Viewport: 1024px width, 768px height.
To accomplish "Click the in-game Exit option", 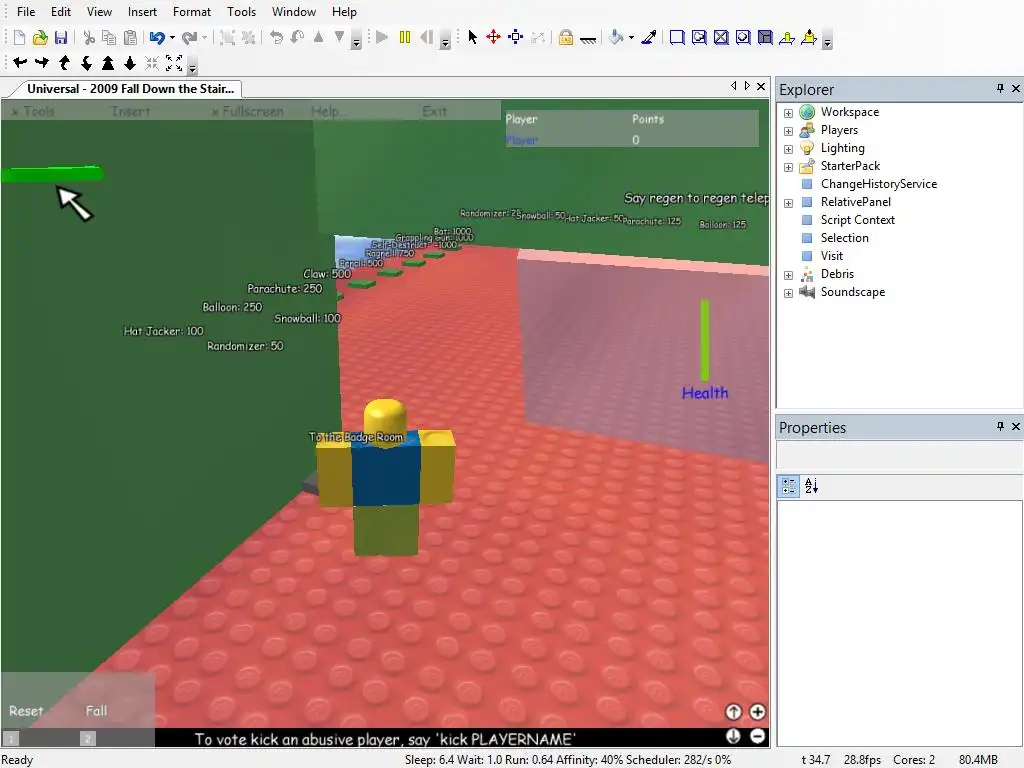I will [x=434, y=112].
